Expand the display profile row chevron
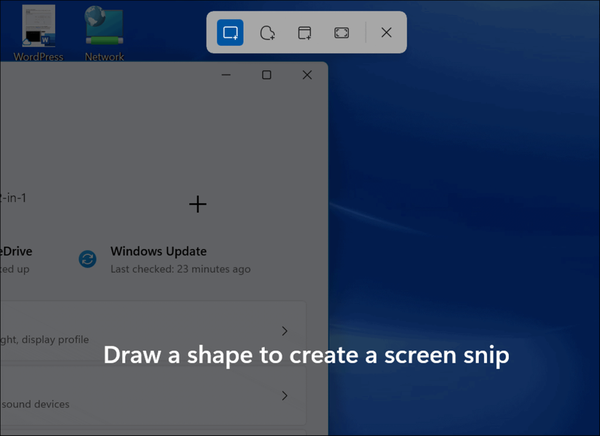 284,331
